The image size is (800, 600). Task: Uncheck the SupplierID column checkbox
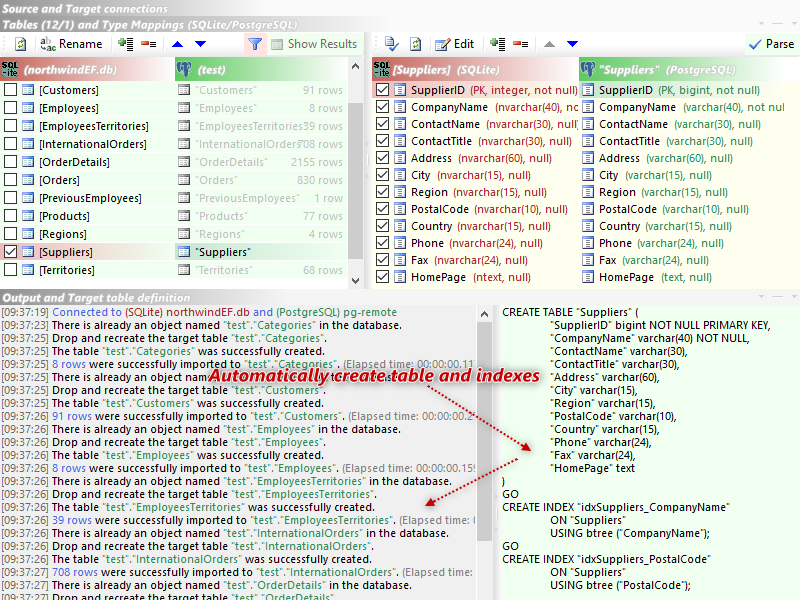[382, 90]
